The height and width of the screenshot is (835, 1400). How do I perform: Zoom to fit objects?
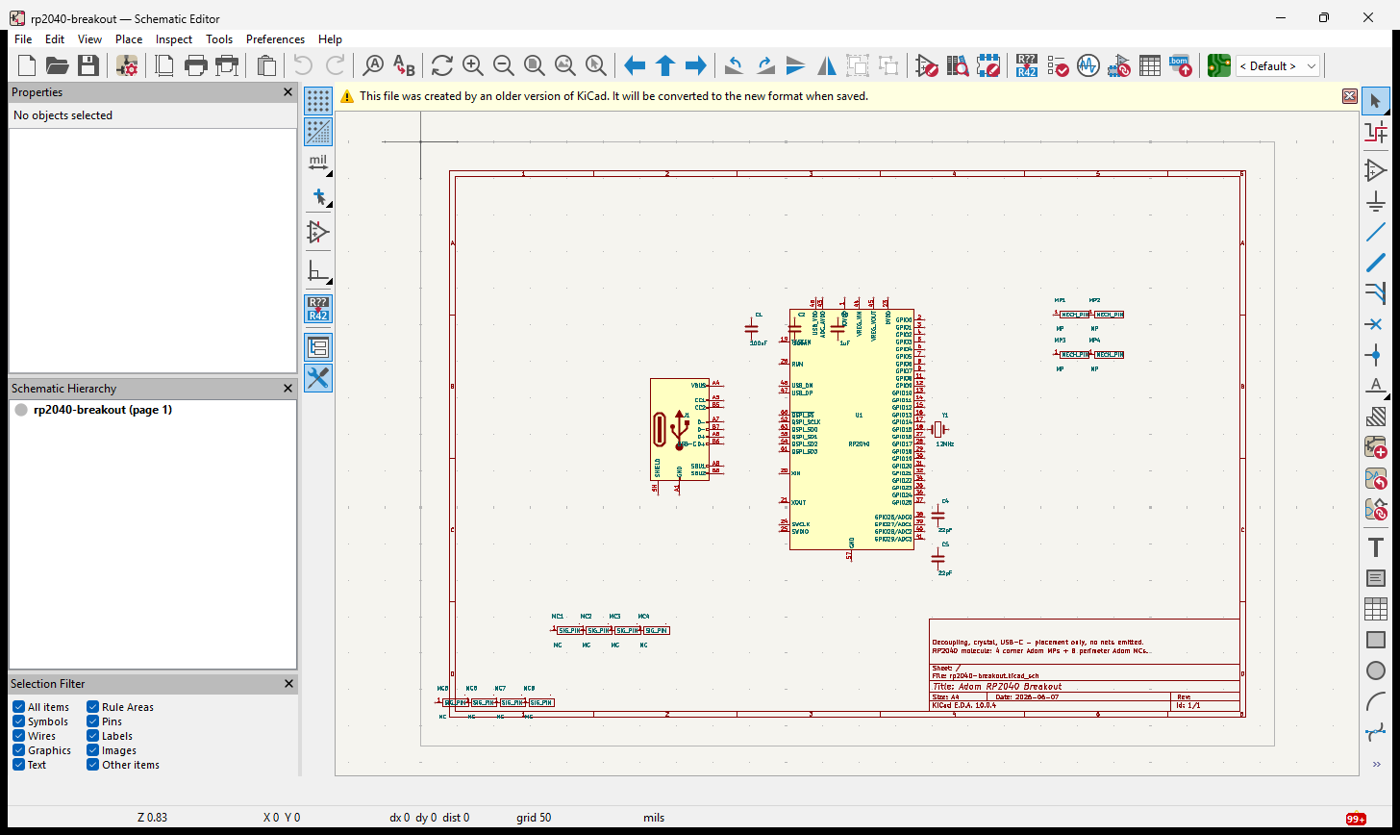click(x=565, y=66)
